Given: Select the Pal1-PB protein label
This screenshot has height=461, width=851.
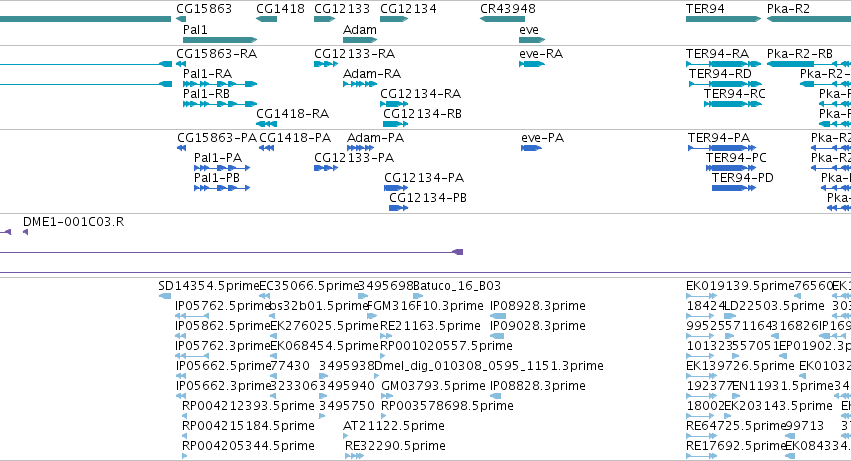Looking at the screenshot, I should (x=217, y=178).
